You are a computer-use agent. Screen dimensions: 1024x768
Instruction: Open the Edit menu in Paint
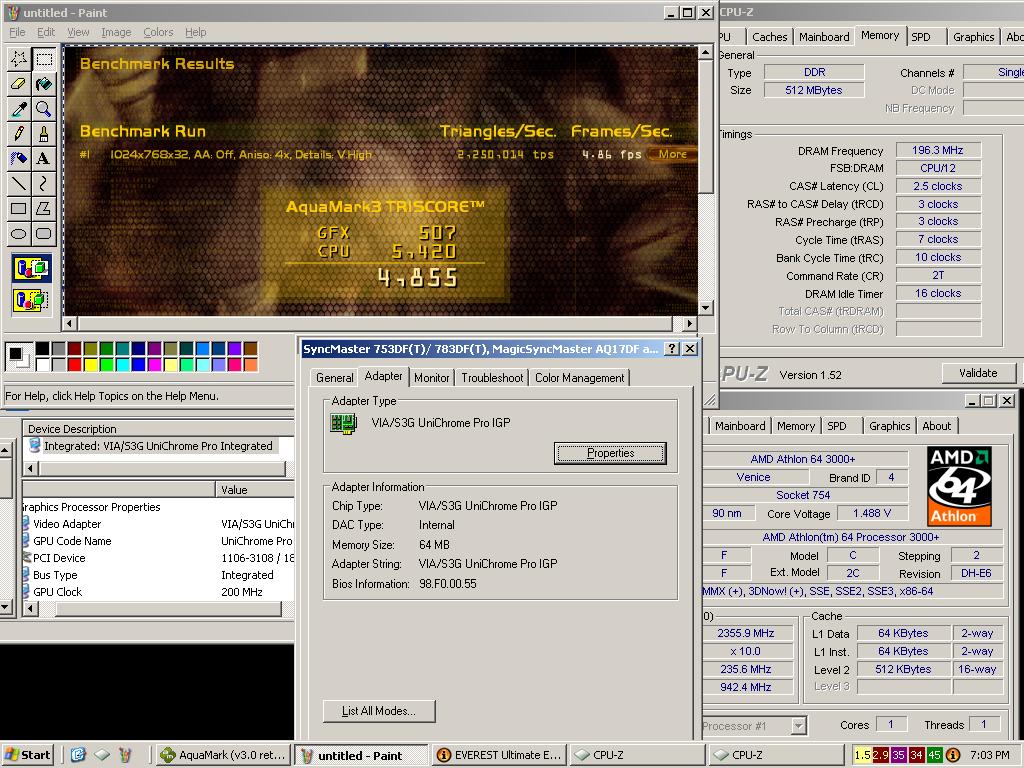tap(46, 32)
